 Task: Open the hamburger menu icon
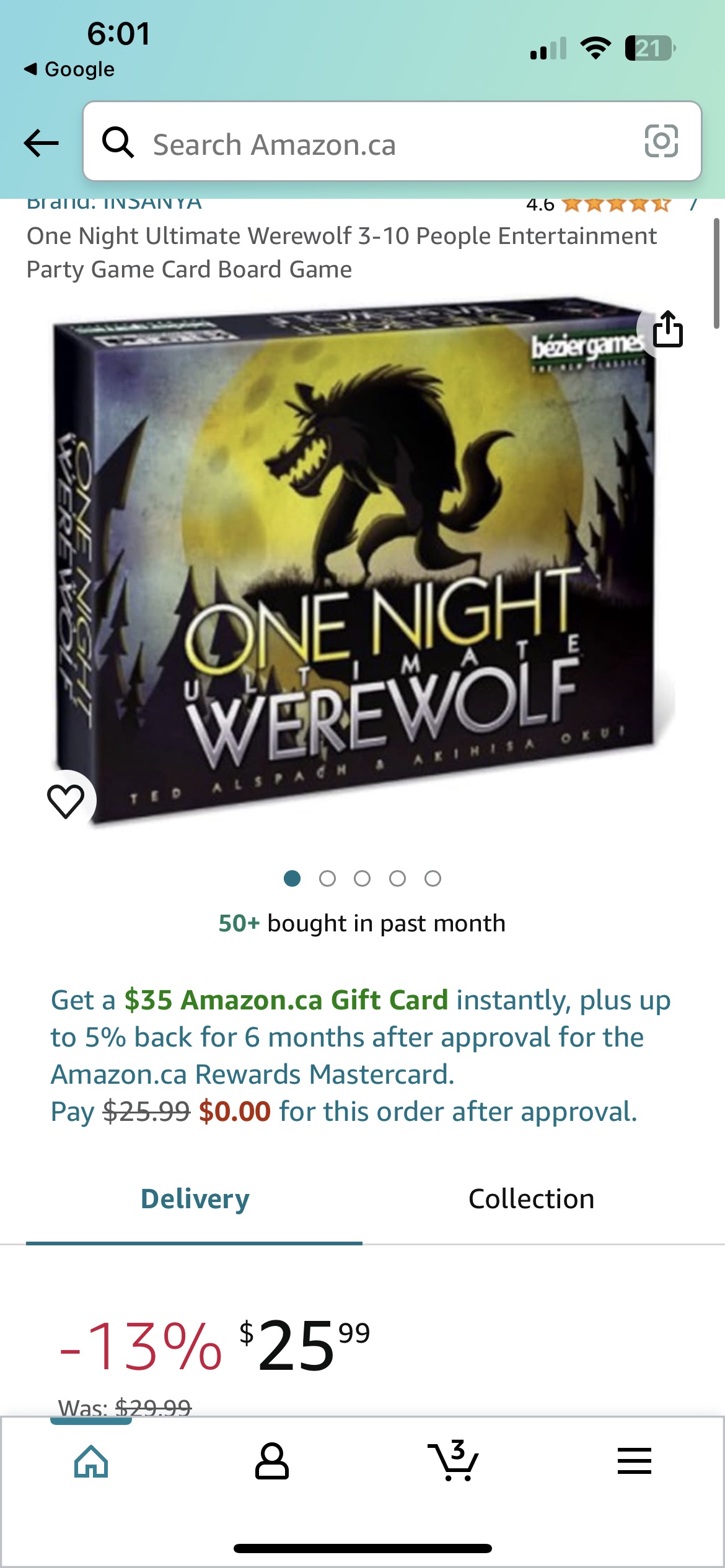(x=634, y=1461)
